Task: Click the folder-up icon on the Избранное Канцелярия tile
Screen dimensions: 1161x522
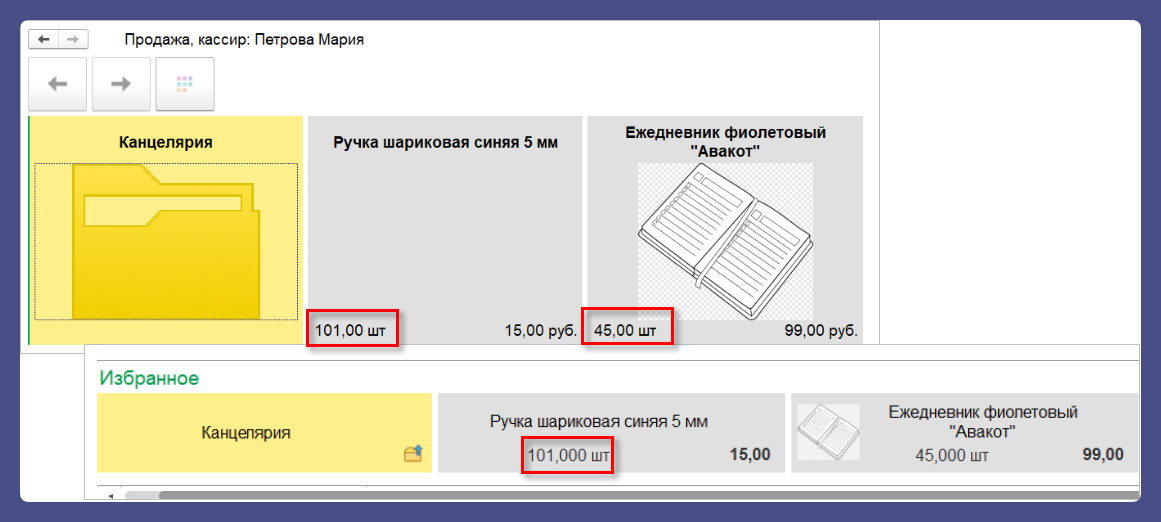Action: coord(413,453)
